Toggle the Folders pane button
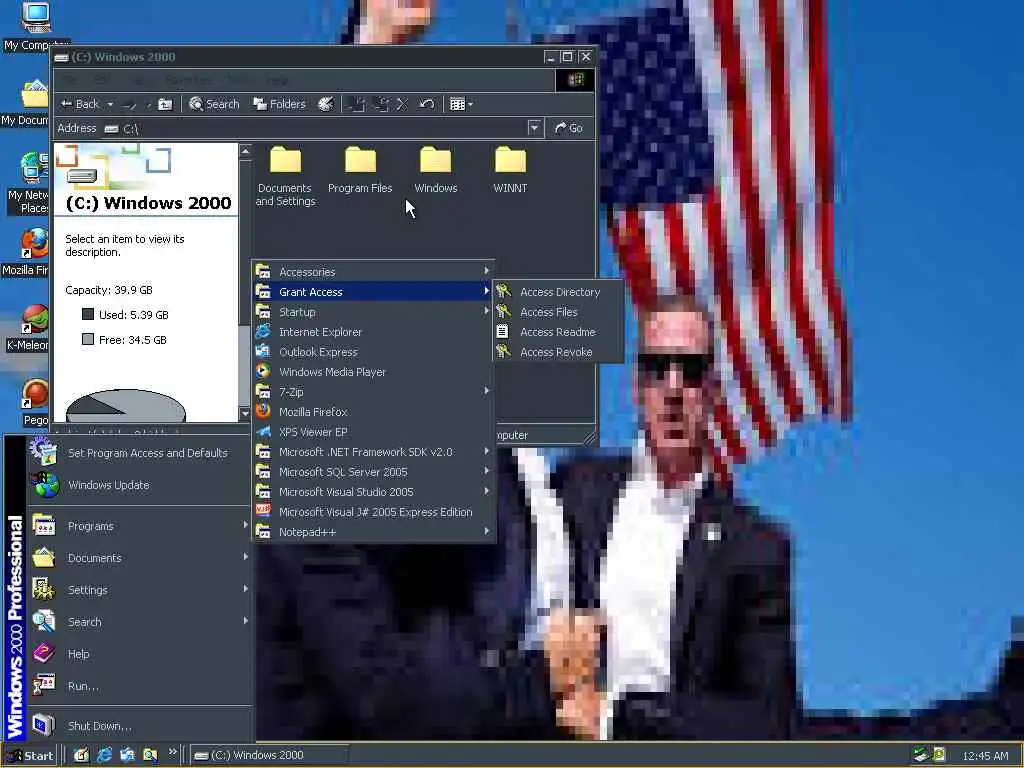 (280, 104)
